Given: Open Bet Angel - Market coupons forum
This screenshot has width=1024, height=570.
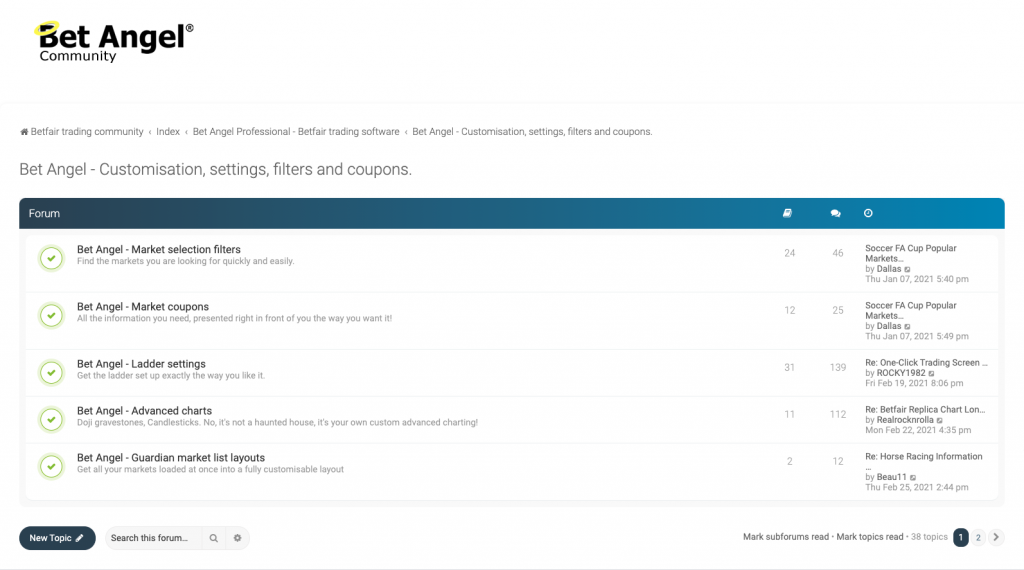Looking at the screenshot, I should coord(143,307).
